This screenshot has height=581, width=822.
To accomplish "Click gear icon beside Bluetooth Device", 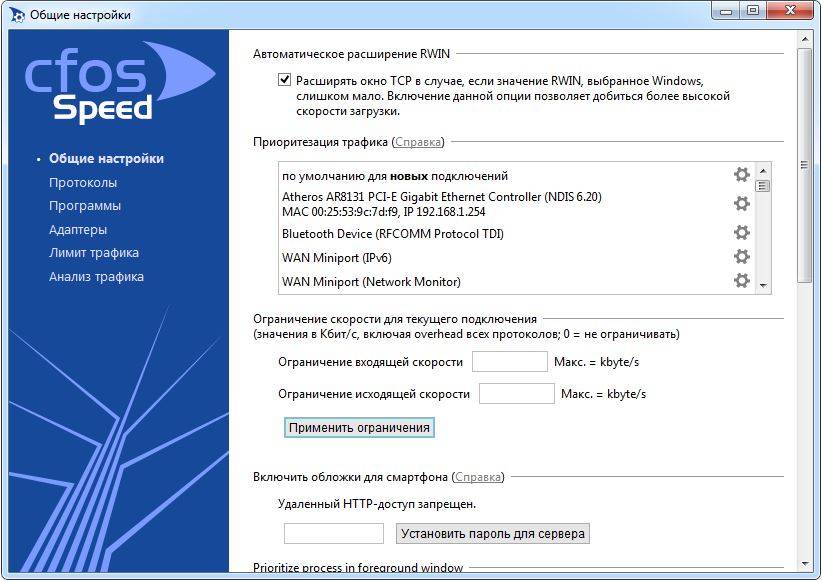I will (x=741, y=233).
